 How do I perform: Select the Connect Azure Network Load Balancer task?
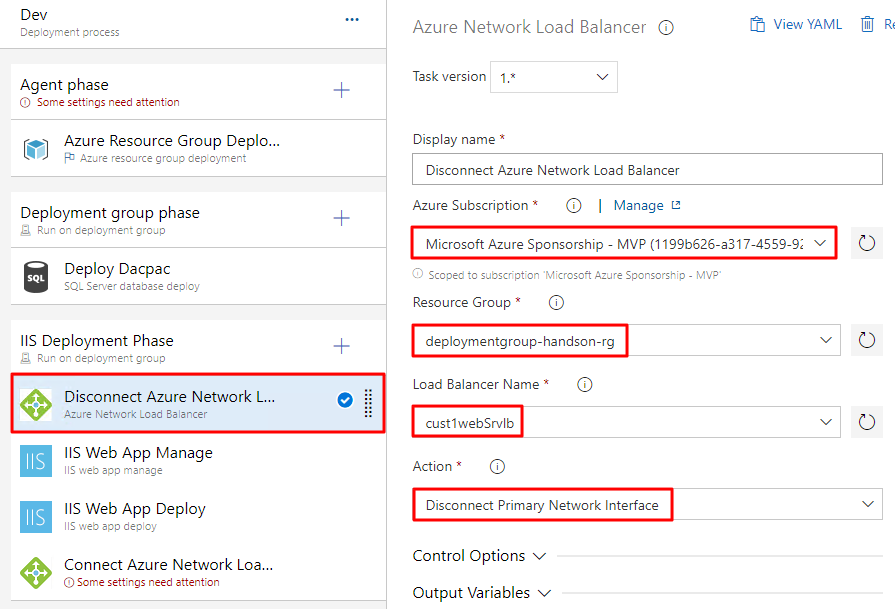click(x=198, y=572)
